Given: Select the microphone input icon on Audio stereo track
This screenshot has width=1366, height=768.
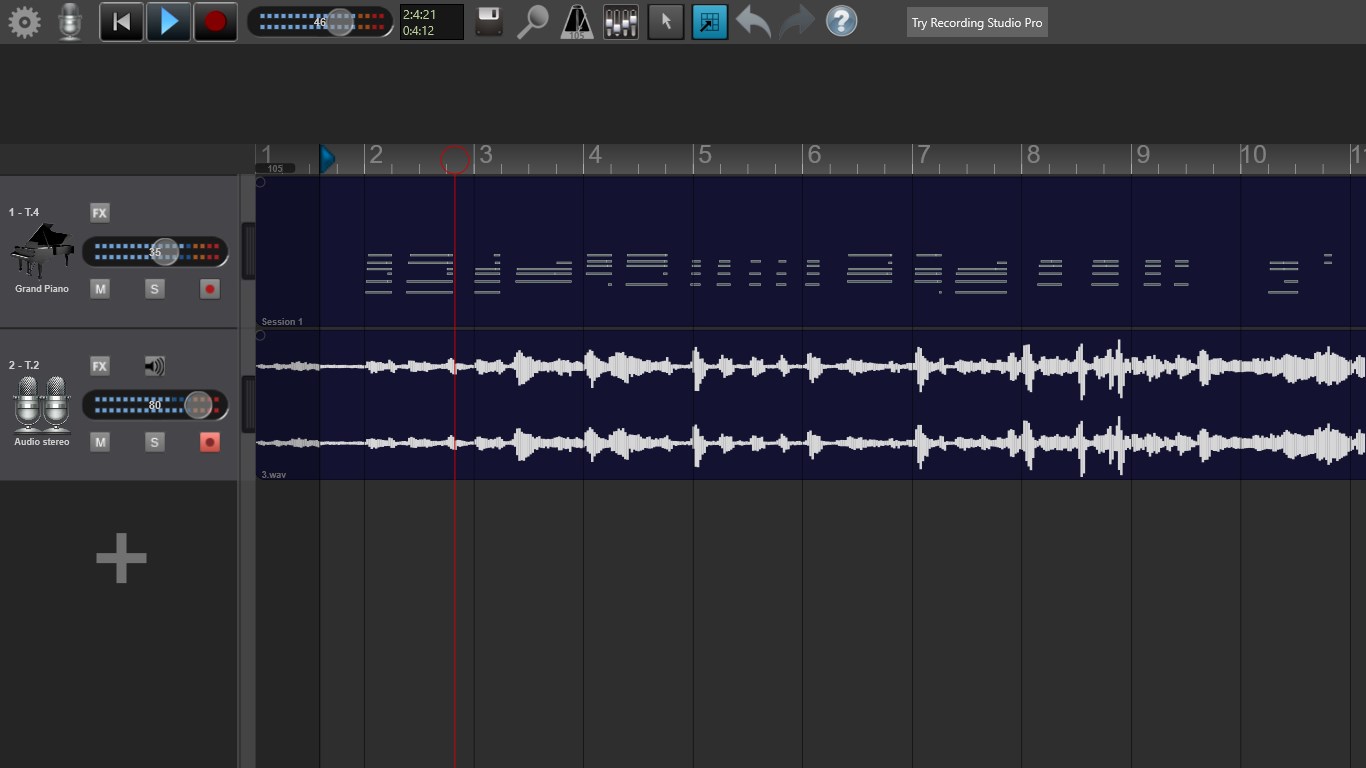Looking at the screenshot, I should (x=41, y=404).
